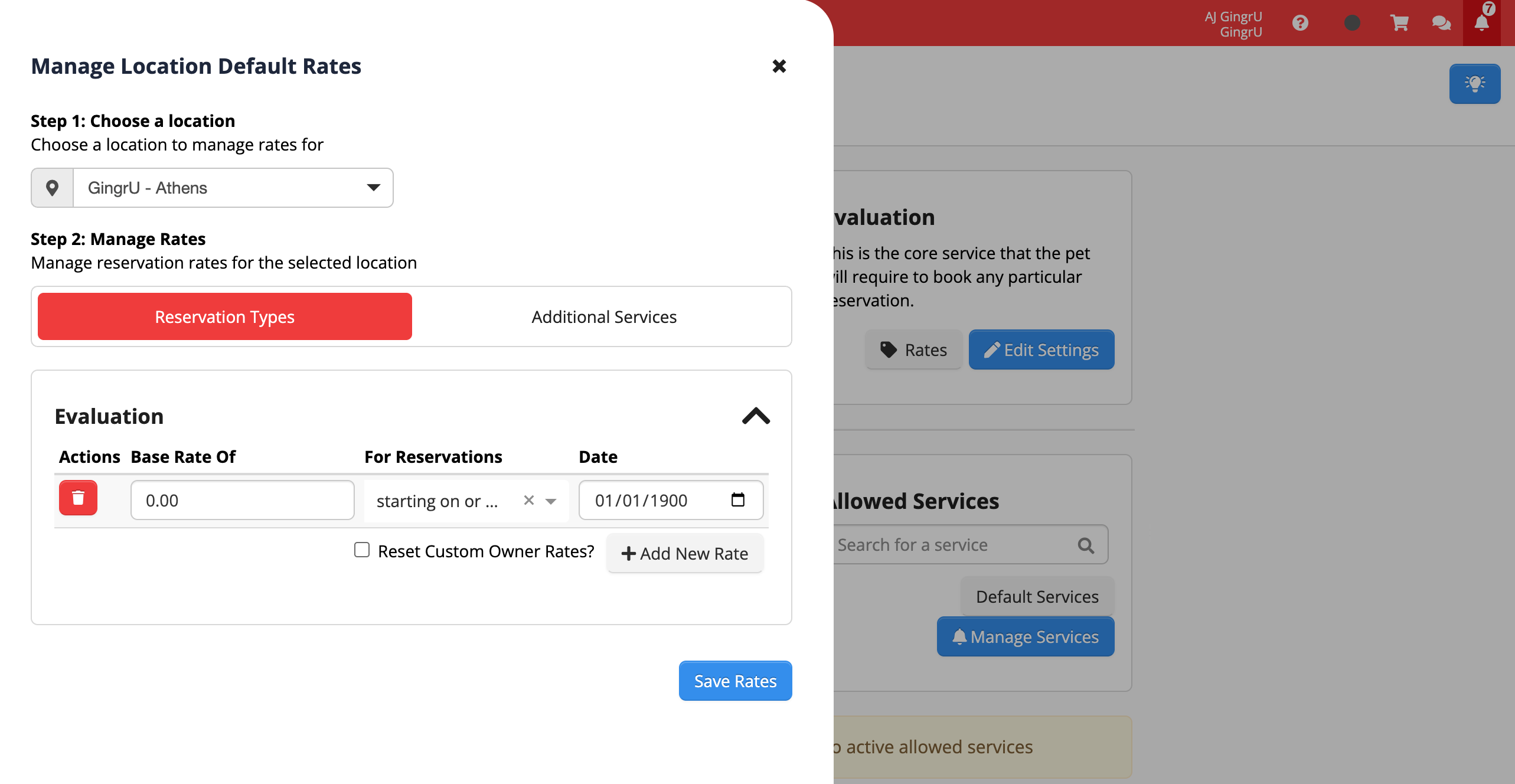Click the Base Rate Of input field
1515x784 pixels.
coord(242,500)
